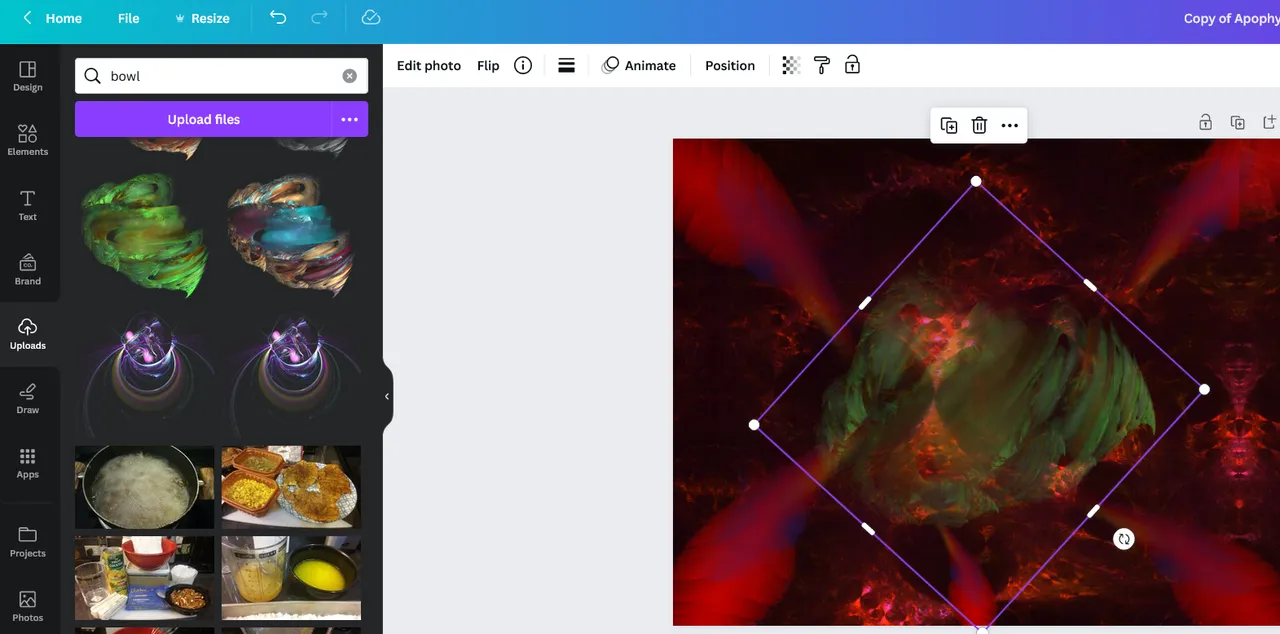Image resolution: width=1280 pixels, height=634 pixels.
Task: Click the top corner handle of selection
Action: point(976,181)
